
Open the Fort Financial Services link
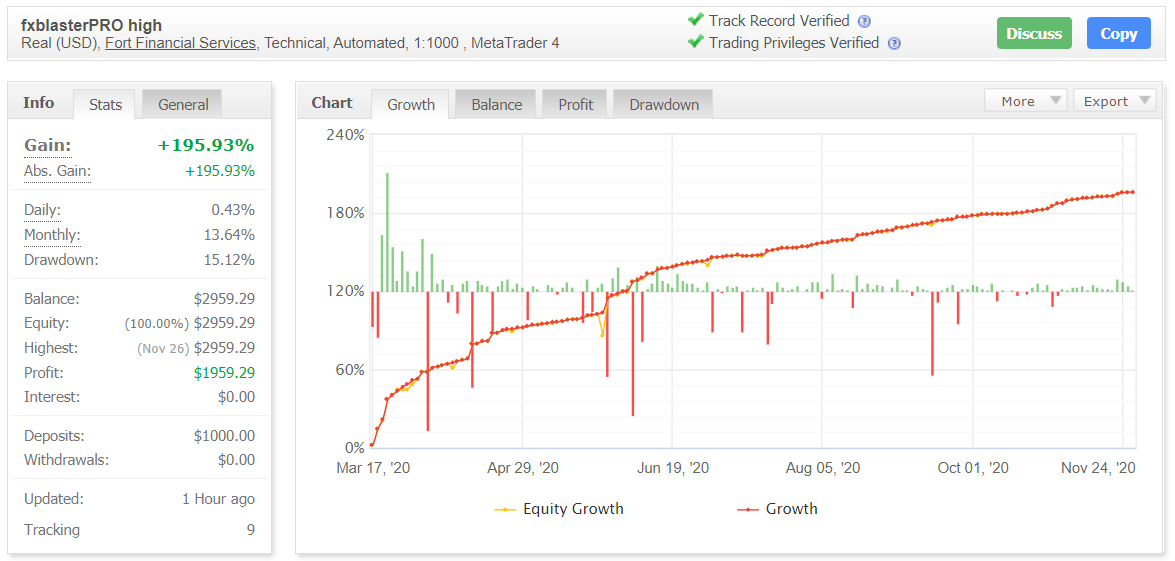(180, 43)
